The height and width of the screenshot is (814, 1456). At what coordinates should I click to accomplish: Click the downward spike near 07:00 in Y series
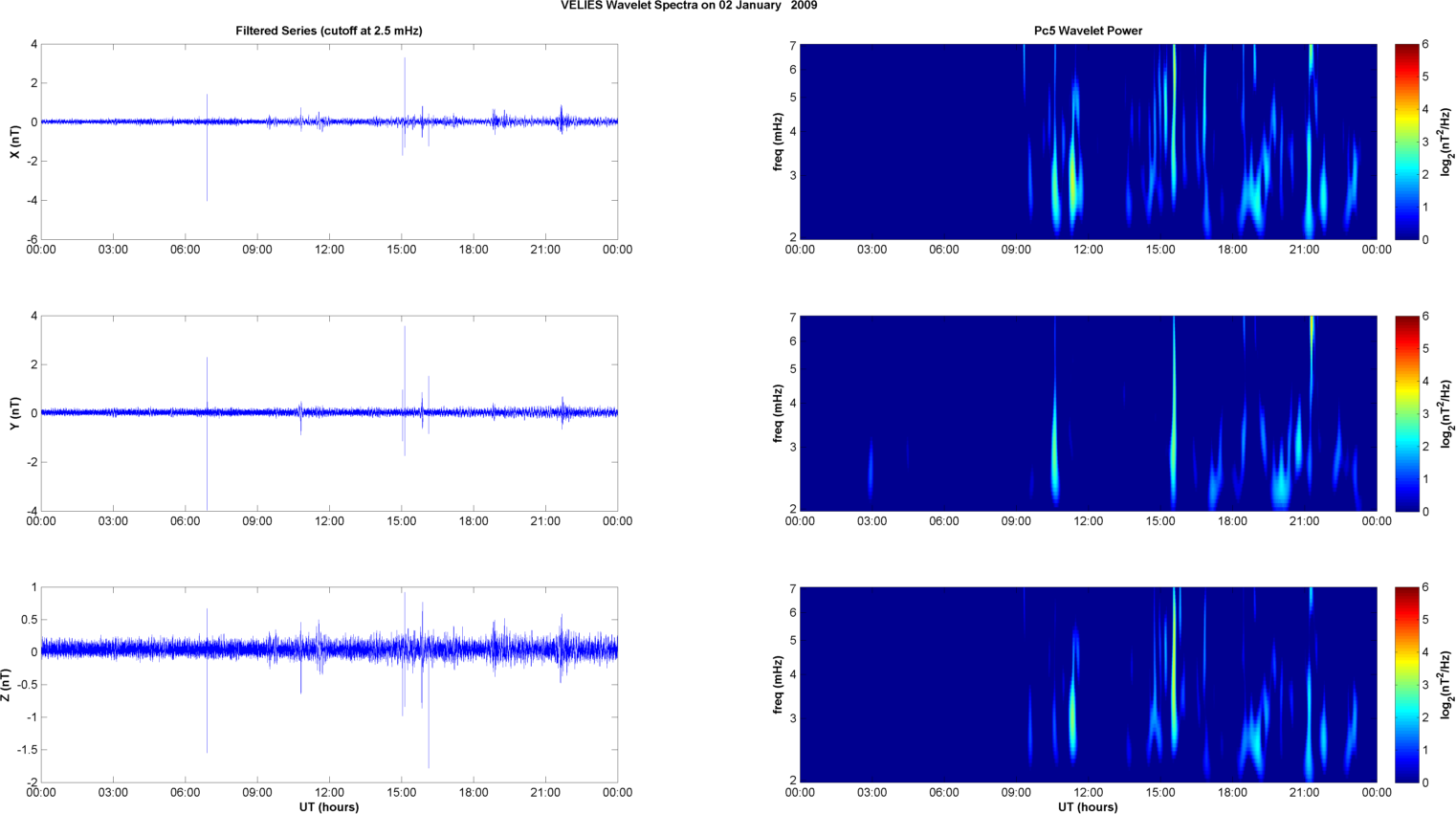207,464
